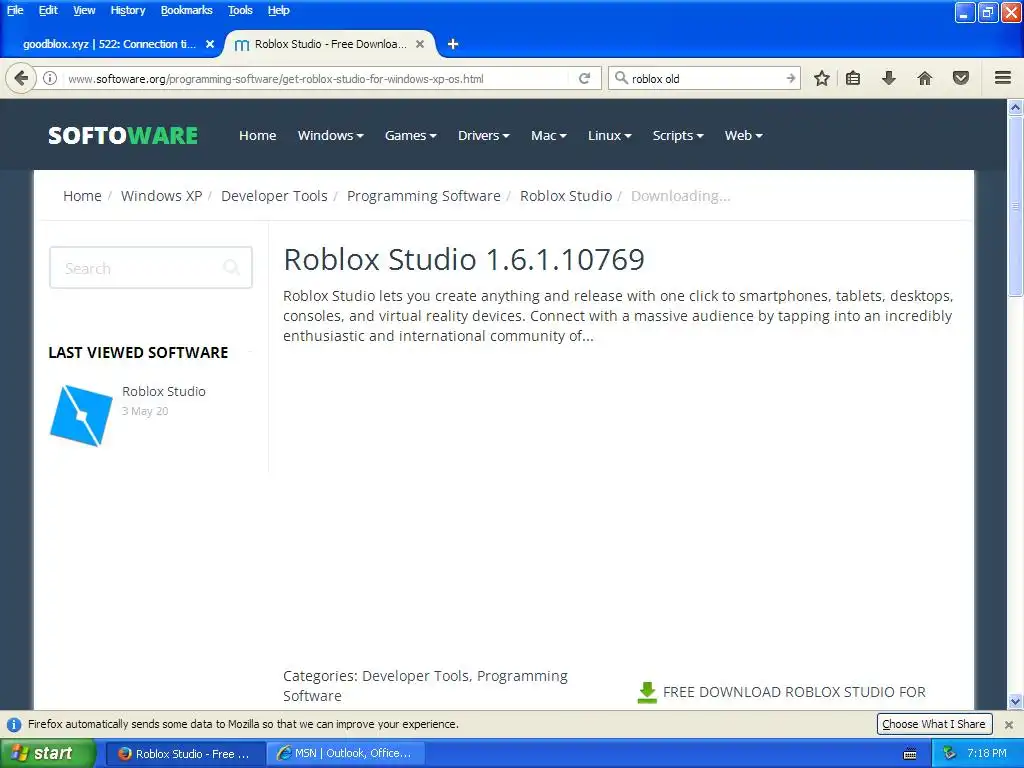Go to Roblox Studio breadcrumb link

(x=566, y=196)
